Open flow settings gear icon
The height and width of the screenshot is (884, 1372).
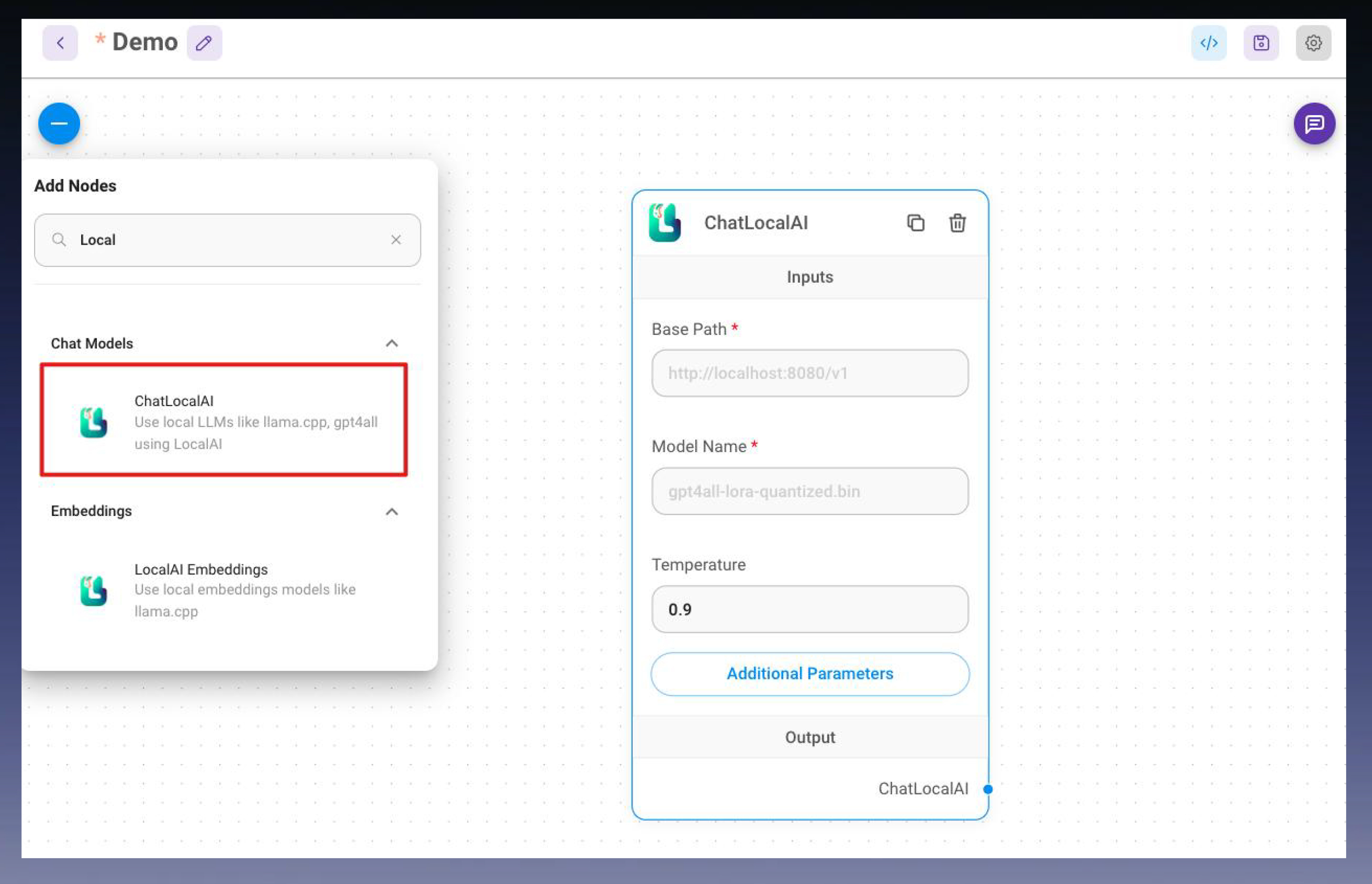click(x=1313, y=43)
